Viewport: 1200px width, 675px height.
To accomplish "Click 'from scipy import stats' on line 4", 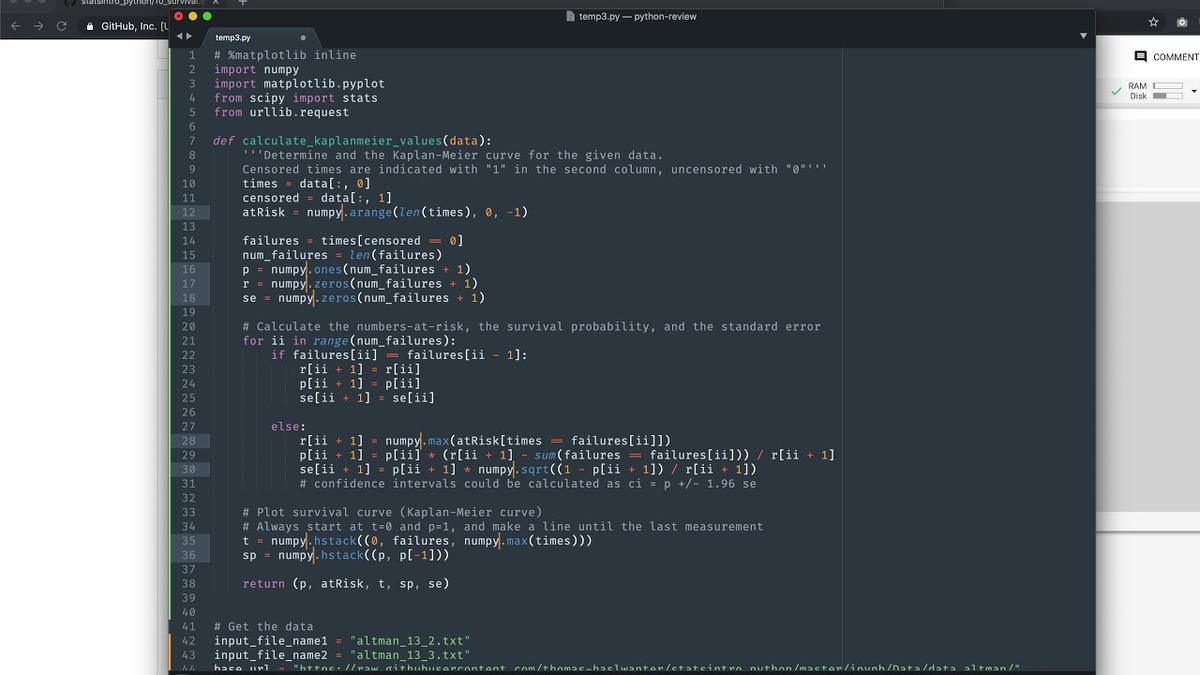I will coord(296,98).
